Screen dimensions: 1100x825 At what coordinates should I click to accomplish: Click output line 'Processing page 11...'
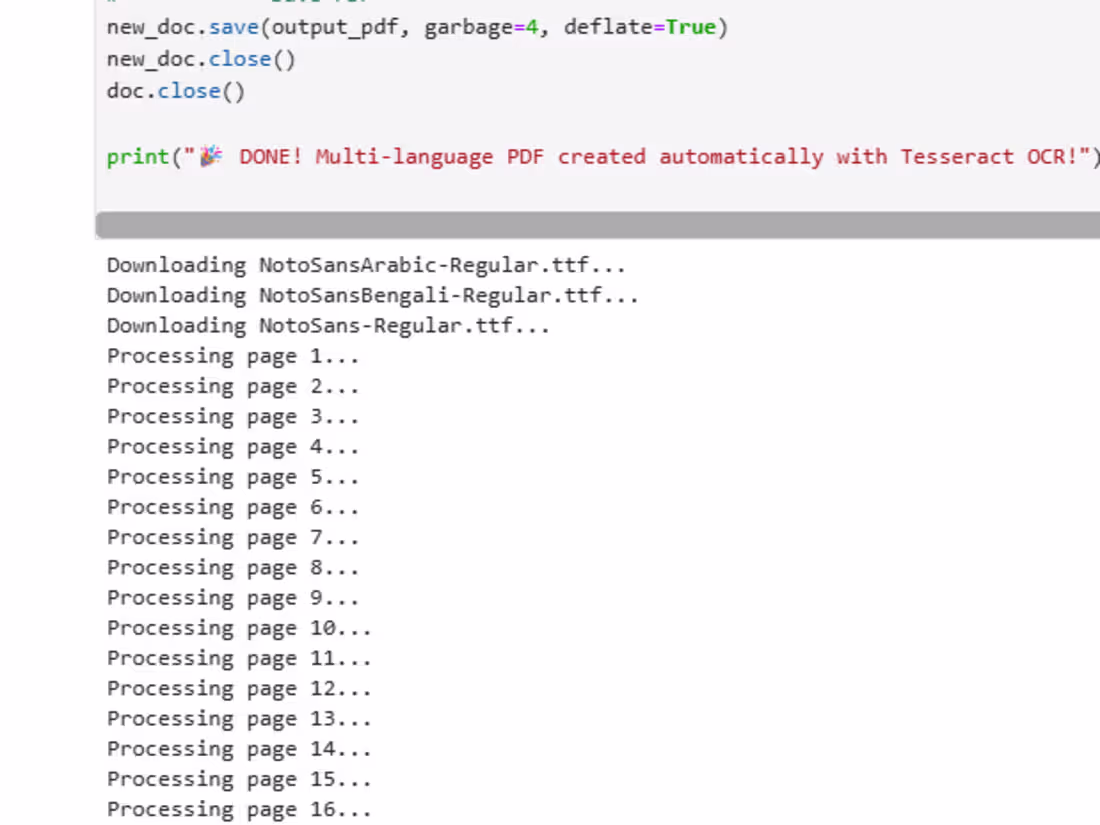click(x=239, y=659)
